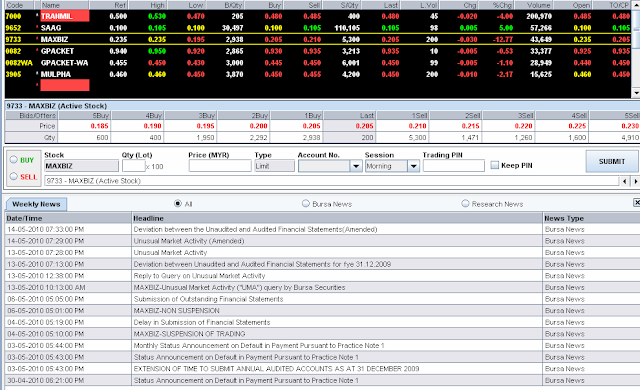Click the left arrow beside stock status bar

click(625, 181)
